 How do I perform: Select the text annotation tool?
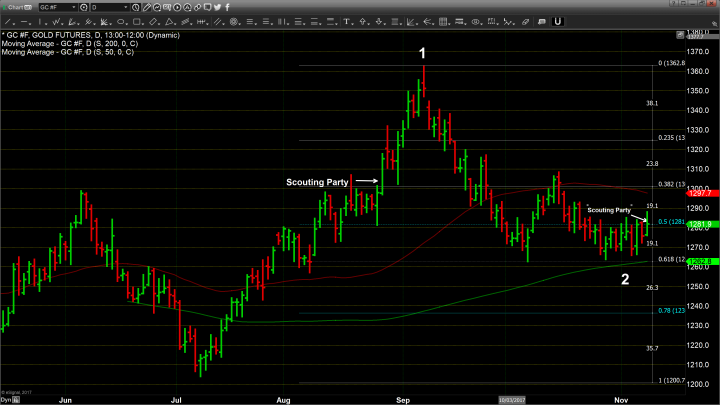[x=348, y=21]
